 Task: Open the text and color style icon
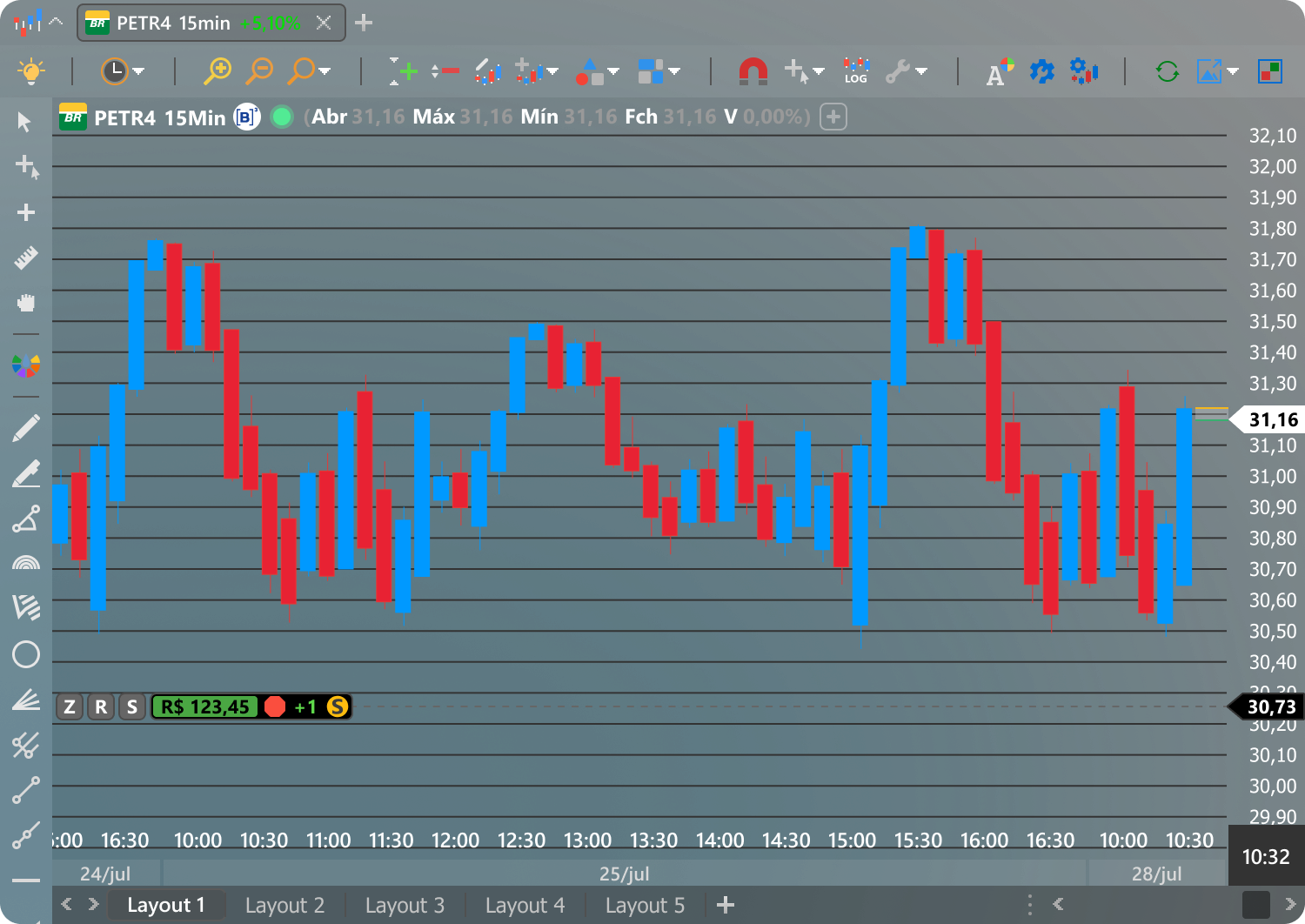1000,71
